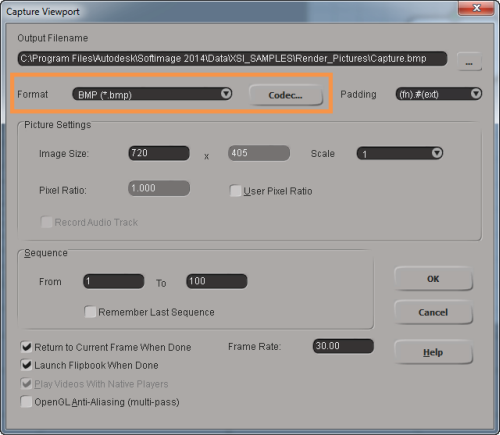Expand the Padding dropdown
Screen dimensions: 500x435
(439, 94)
